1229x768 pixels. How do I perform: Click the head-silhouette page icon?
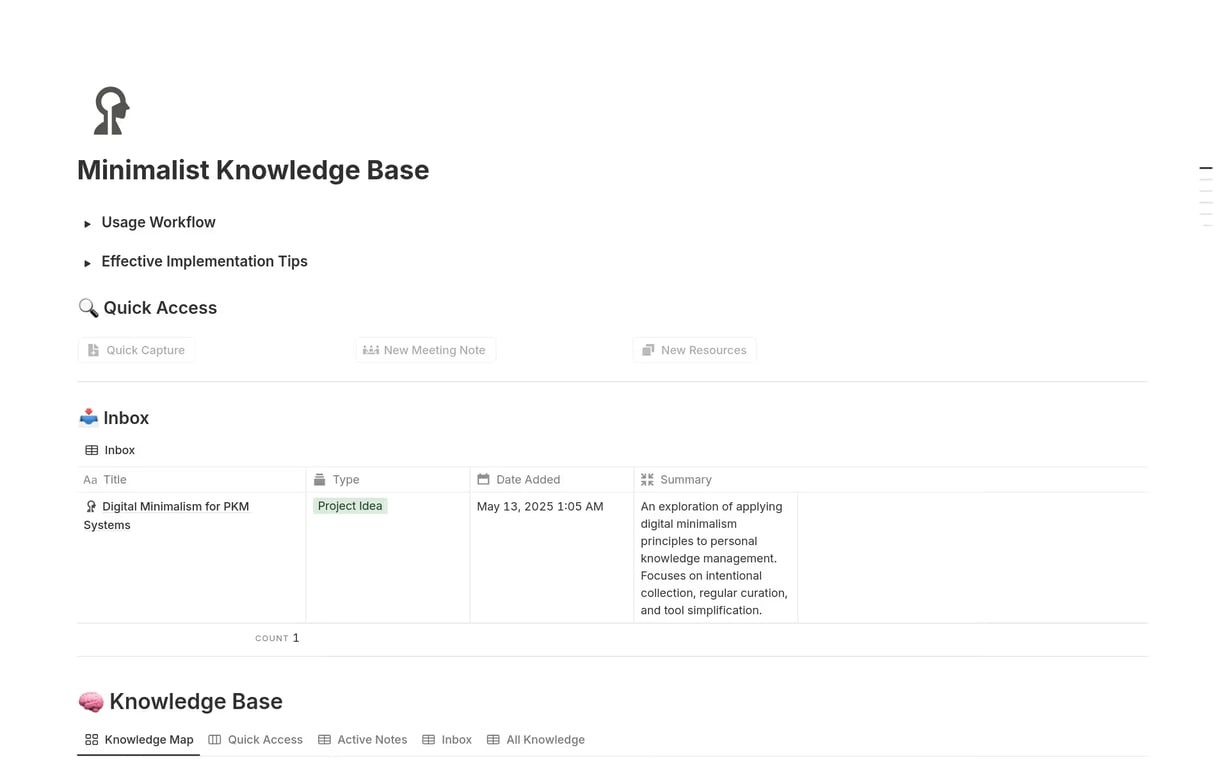[x=111, y=111]
